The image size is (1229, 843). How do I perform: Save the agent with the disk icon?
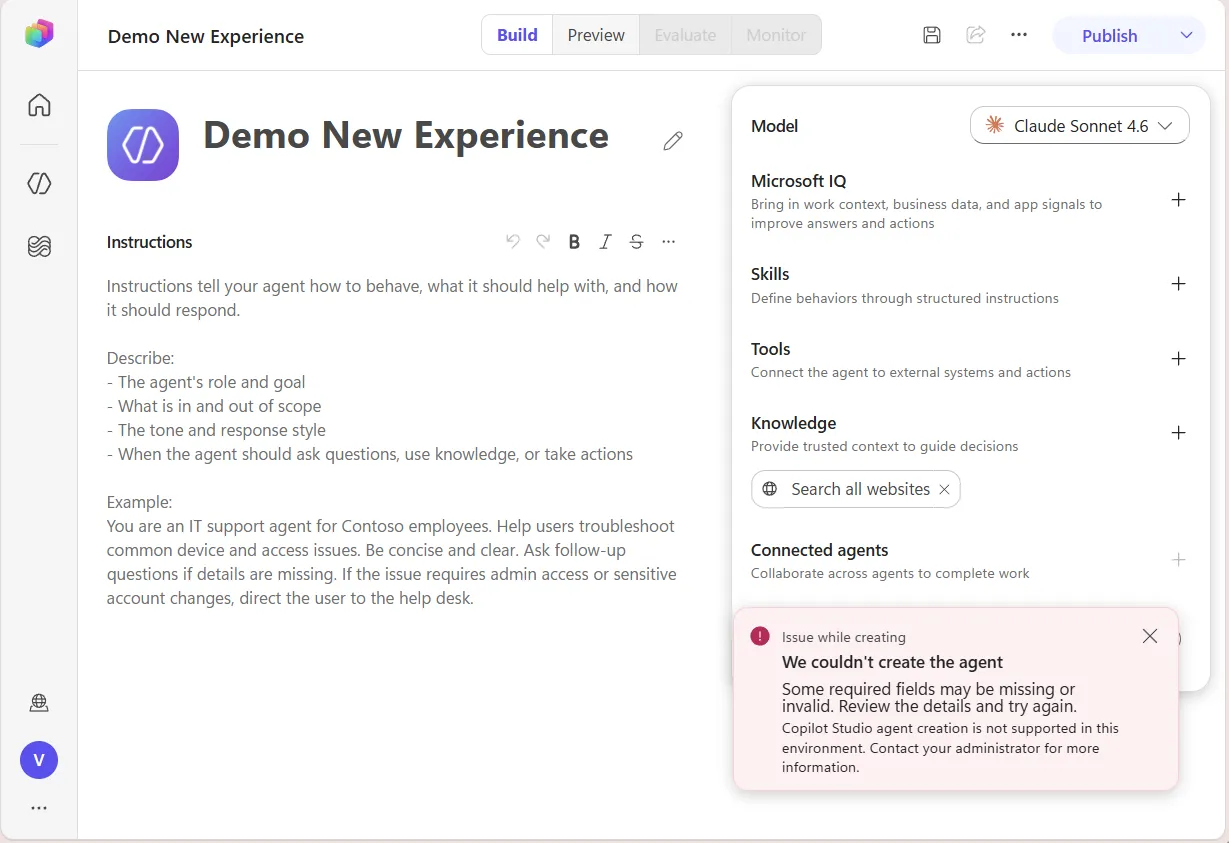coord(932,35)
